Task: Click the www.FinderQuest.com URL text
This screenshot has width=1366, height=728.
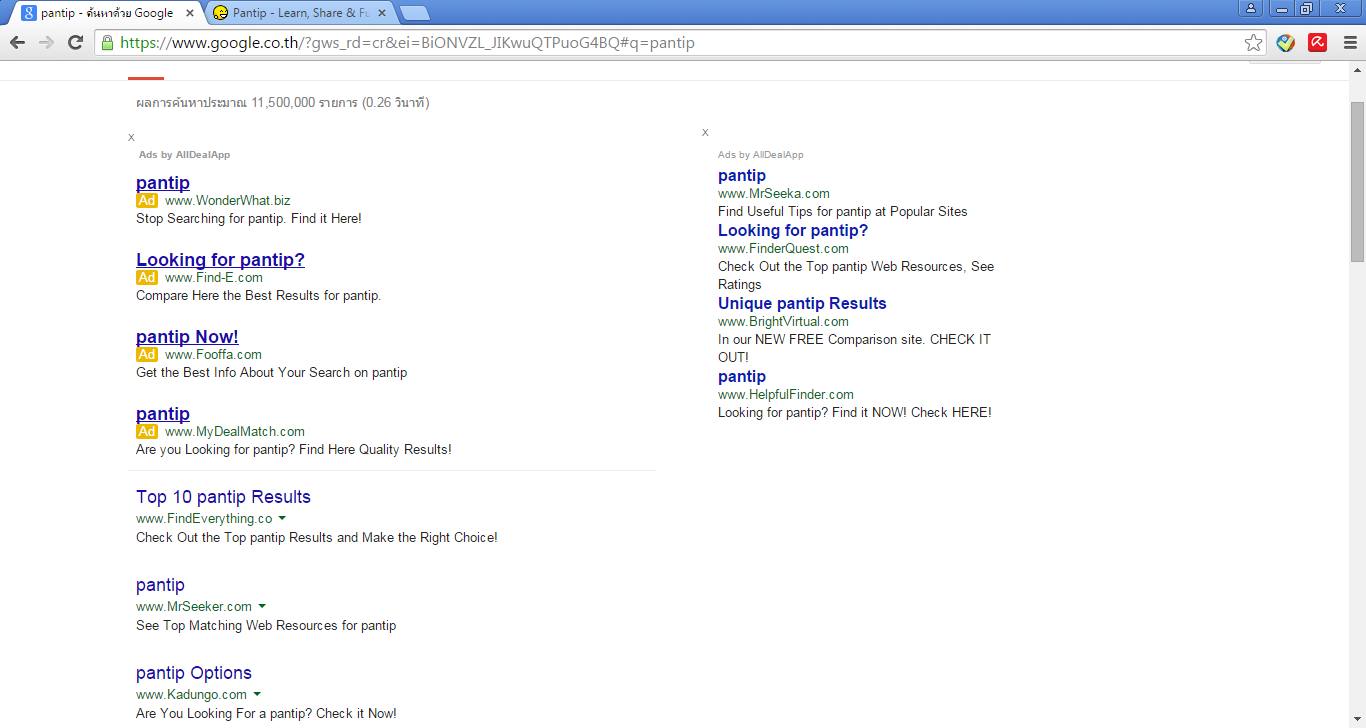Action: pyautogui.click(x=783, y=249)
